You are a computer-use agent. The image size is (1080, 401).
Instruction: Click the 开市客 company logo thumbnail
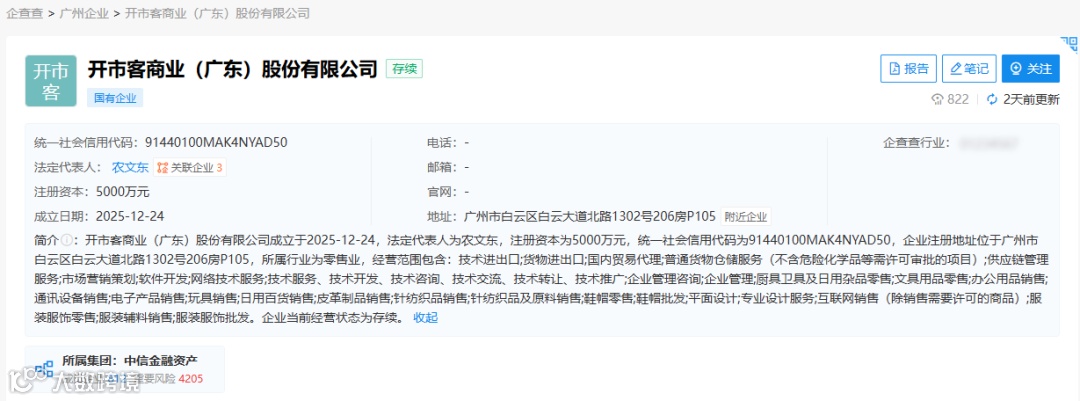pyautogui.click(x=51, y=81)
